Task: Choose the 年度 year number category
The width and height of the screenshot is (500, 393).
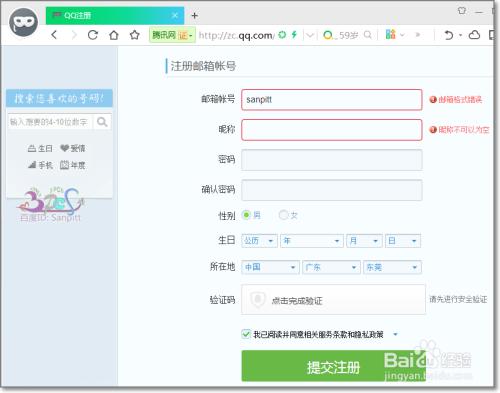Action: pyautogui.click(x=73, y=165)
